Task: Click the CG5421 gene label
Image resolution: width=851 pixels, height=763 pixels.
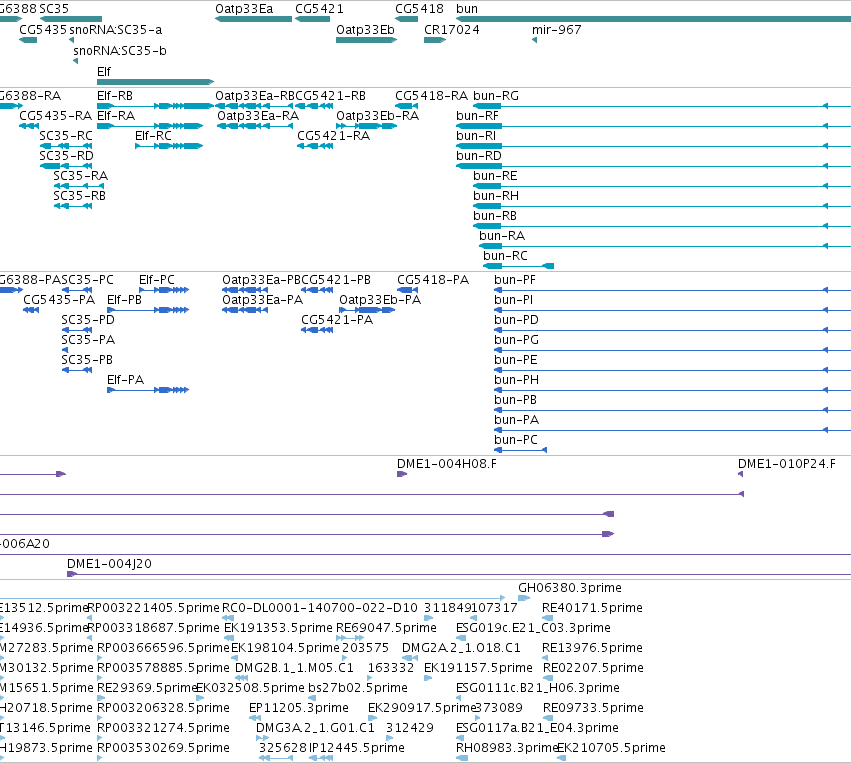Action: (319, 9)
